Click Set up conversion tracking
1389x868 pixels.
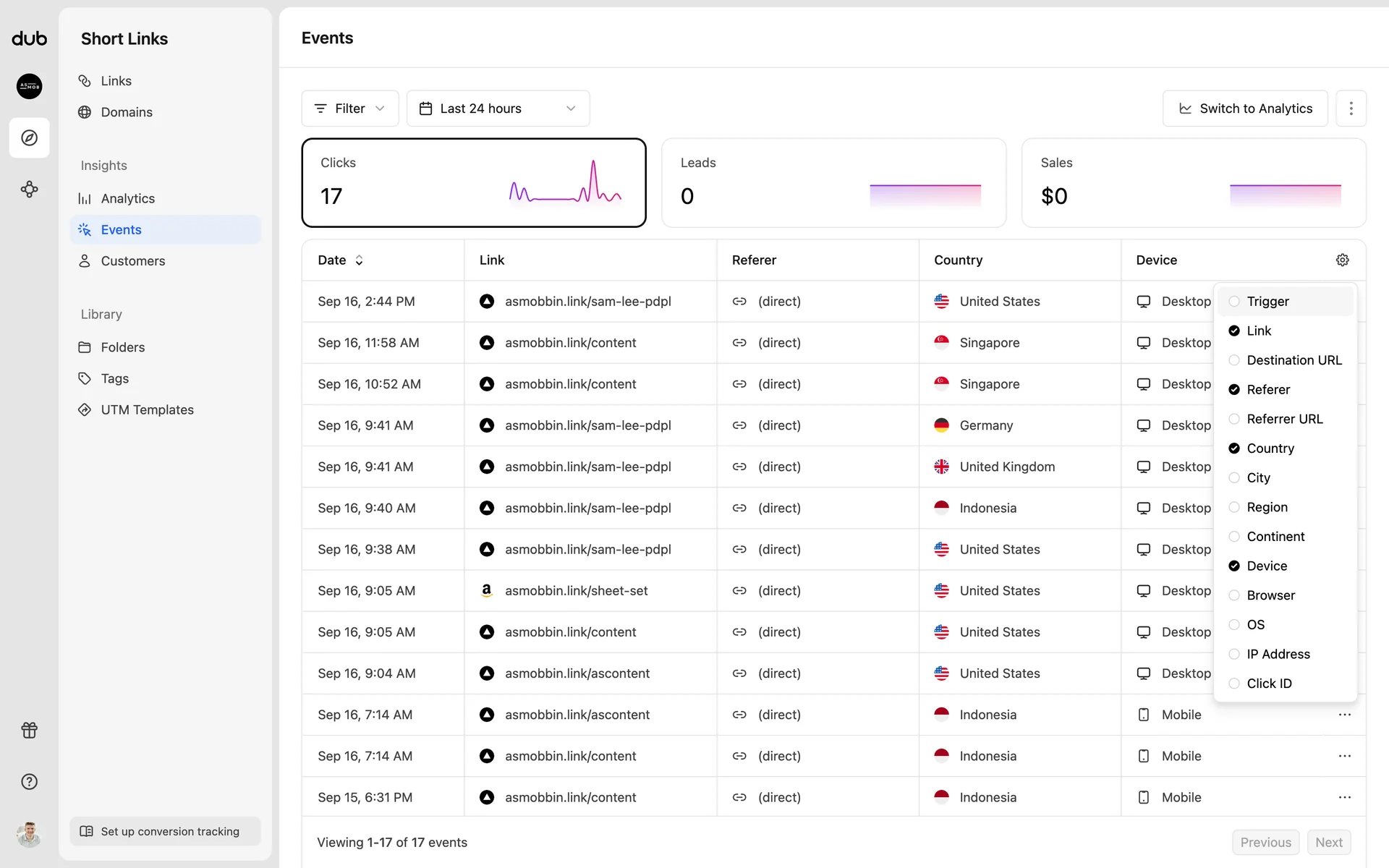pyautogui.click(x=165, y=831)
